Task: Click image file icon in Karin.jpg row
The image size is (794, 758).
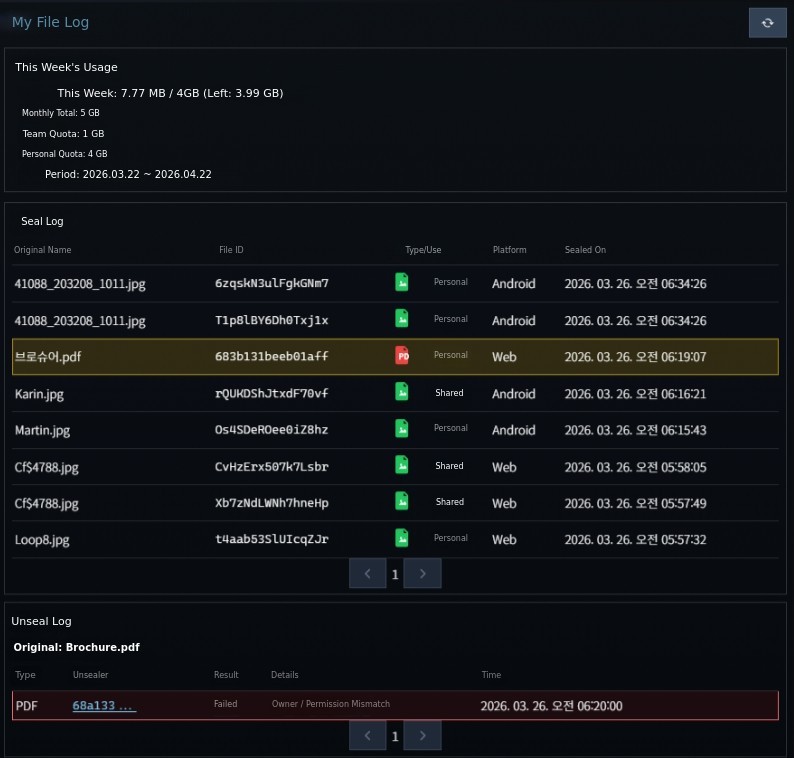Action: [402, 393]
